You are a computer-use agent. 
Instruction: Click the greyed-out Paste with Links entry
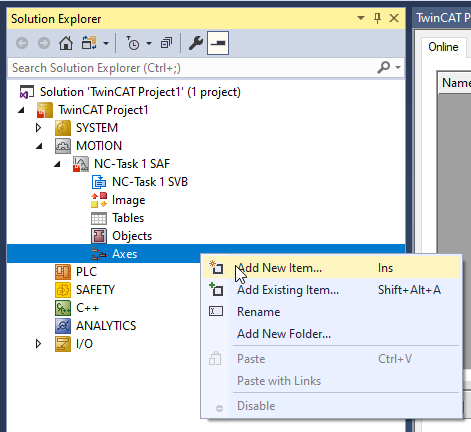(332, 381)
